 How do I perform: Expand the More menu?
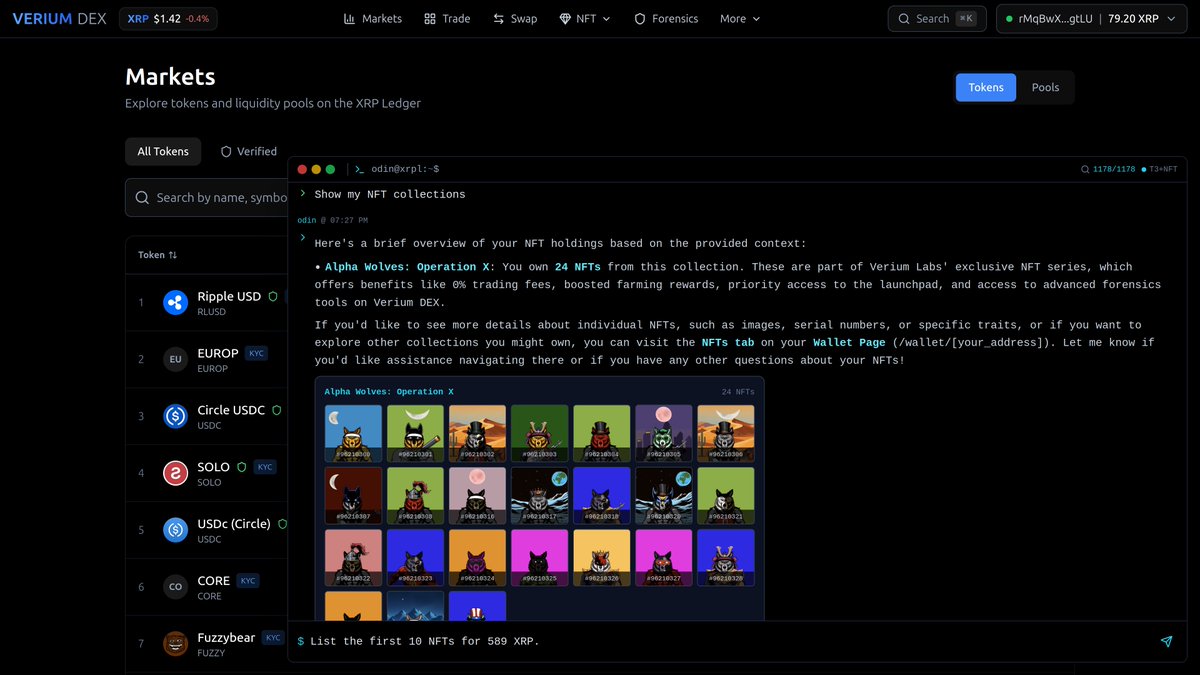click(x=740, y=18)
